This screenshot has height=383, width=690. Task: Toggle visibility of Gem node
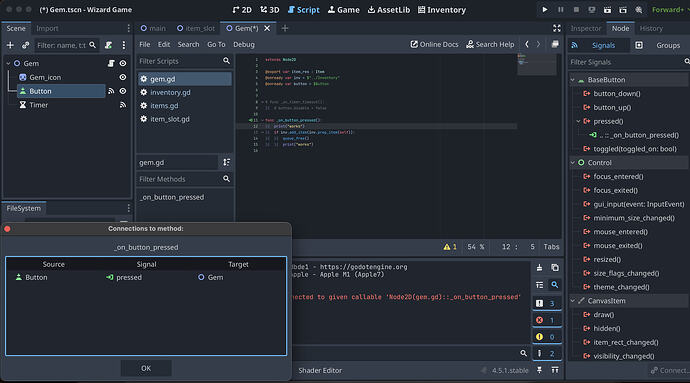click(123, 63)
